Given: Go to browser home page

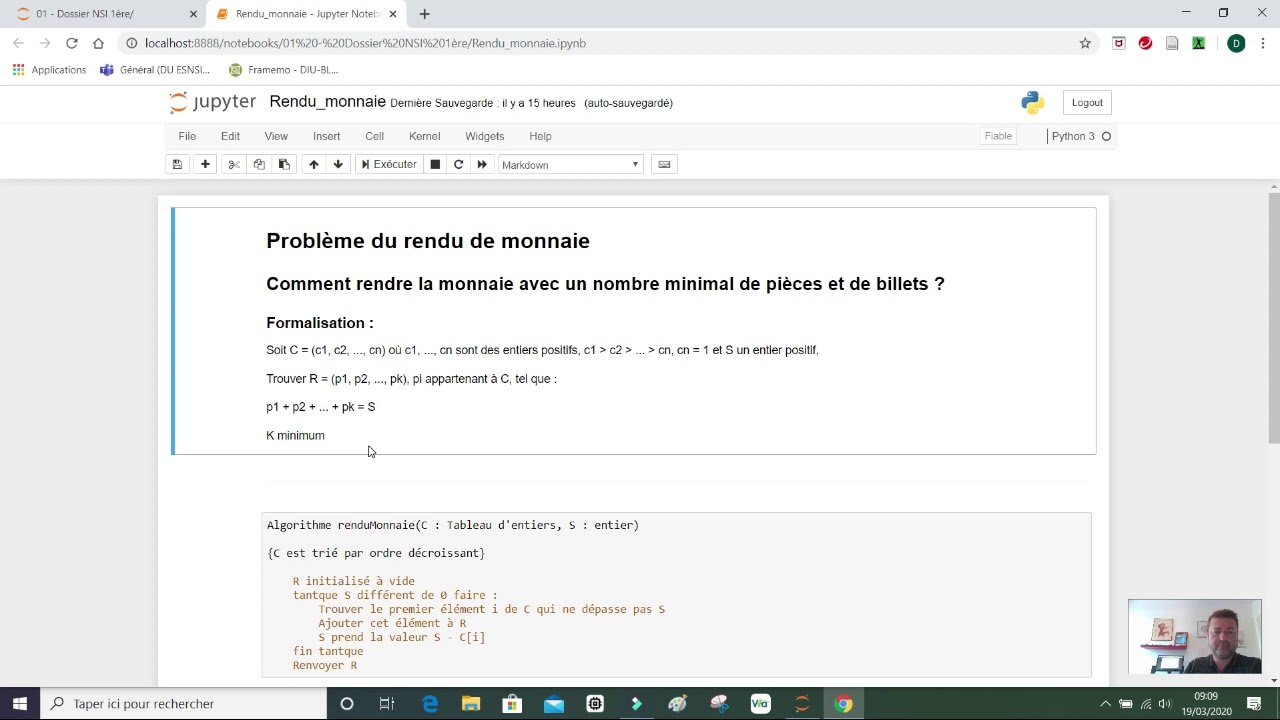Looking at the screenshot, I should 98,43.
